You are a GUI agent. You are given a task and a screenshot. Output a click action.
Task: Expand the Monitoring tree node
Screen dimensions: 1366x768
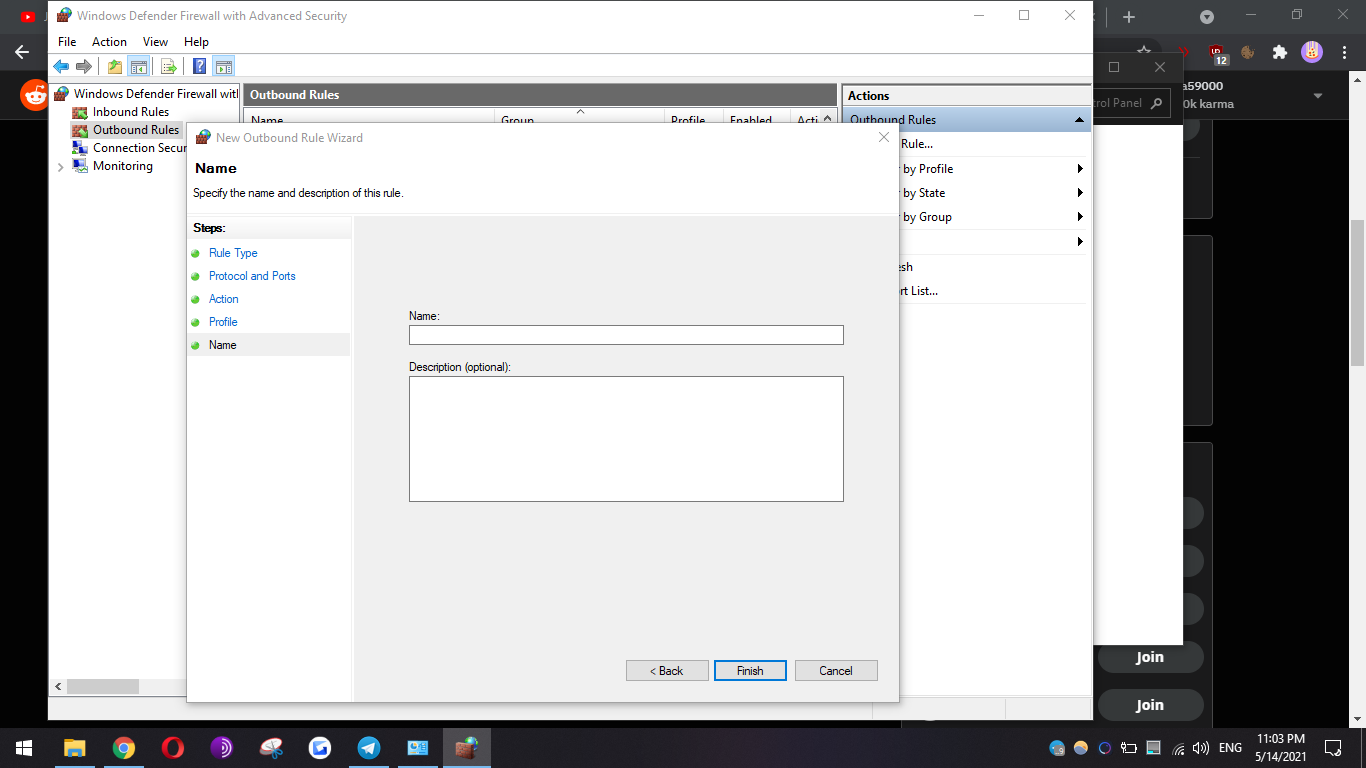click(61, 166)
